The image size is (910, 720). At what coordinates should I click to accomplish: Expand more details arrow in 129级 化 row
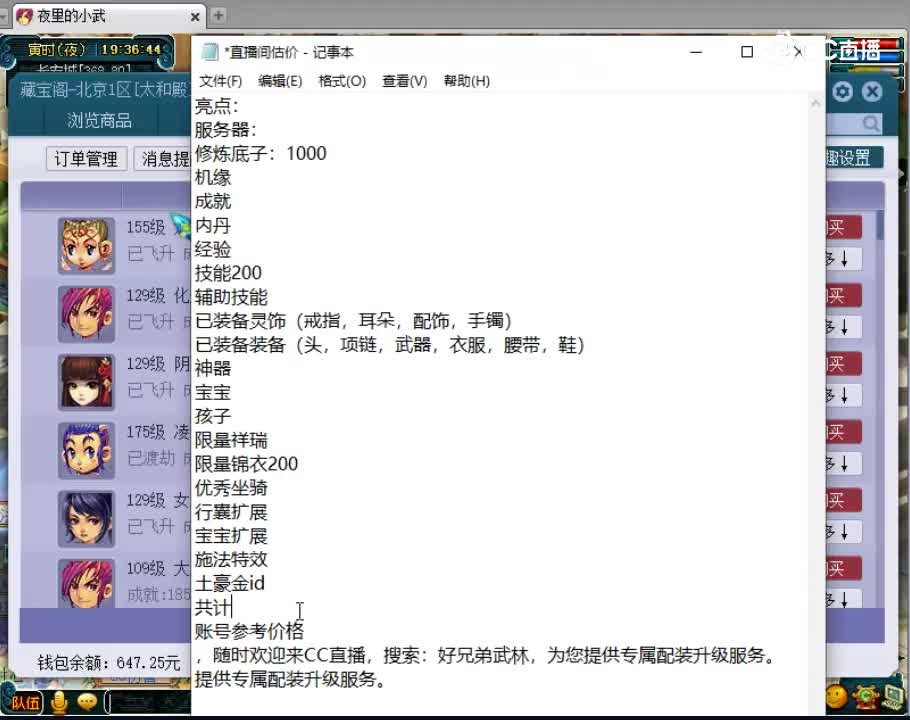844,327
